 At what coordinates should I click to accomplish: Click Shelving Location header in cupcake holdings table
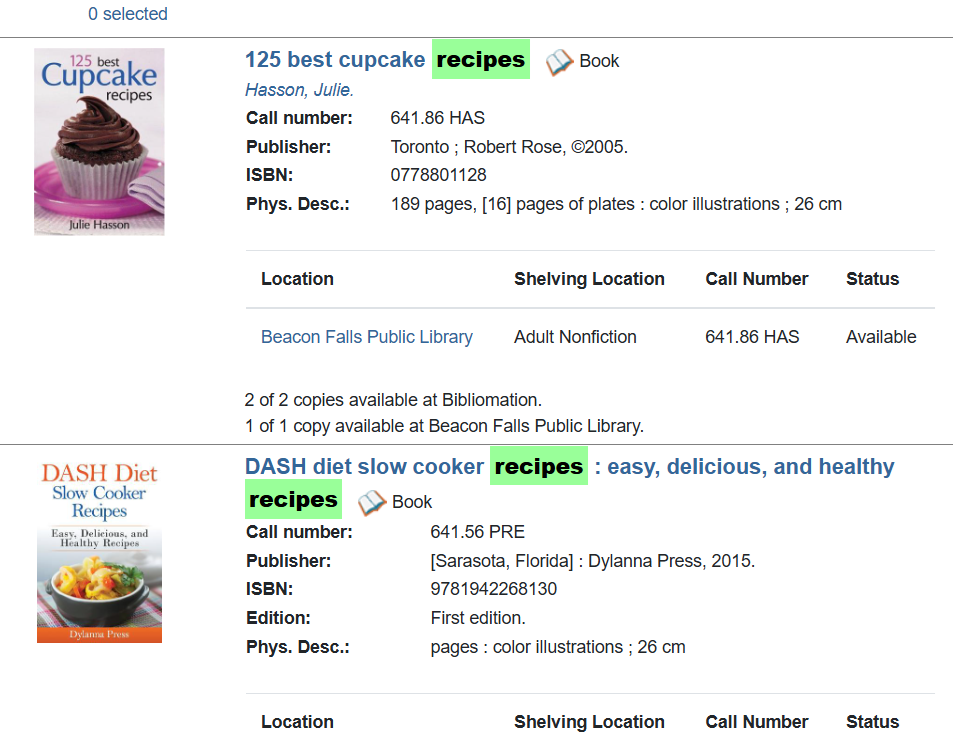click(x=589, y=279)
